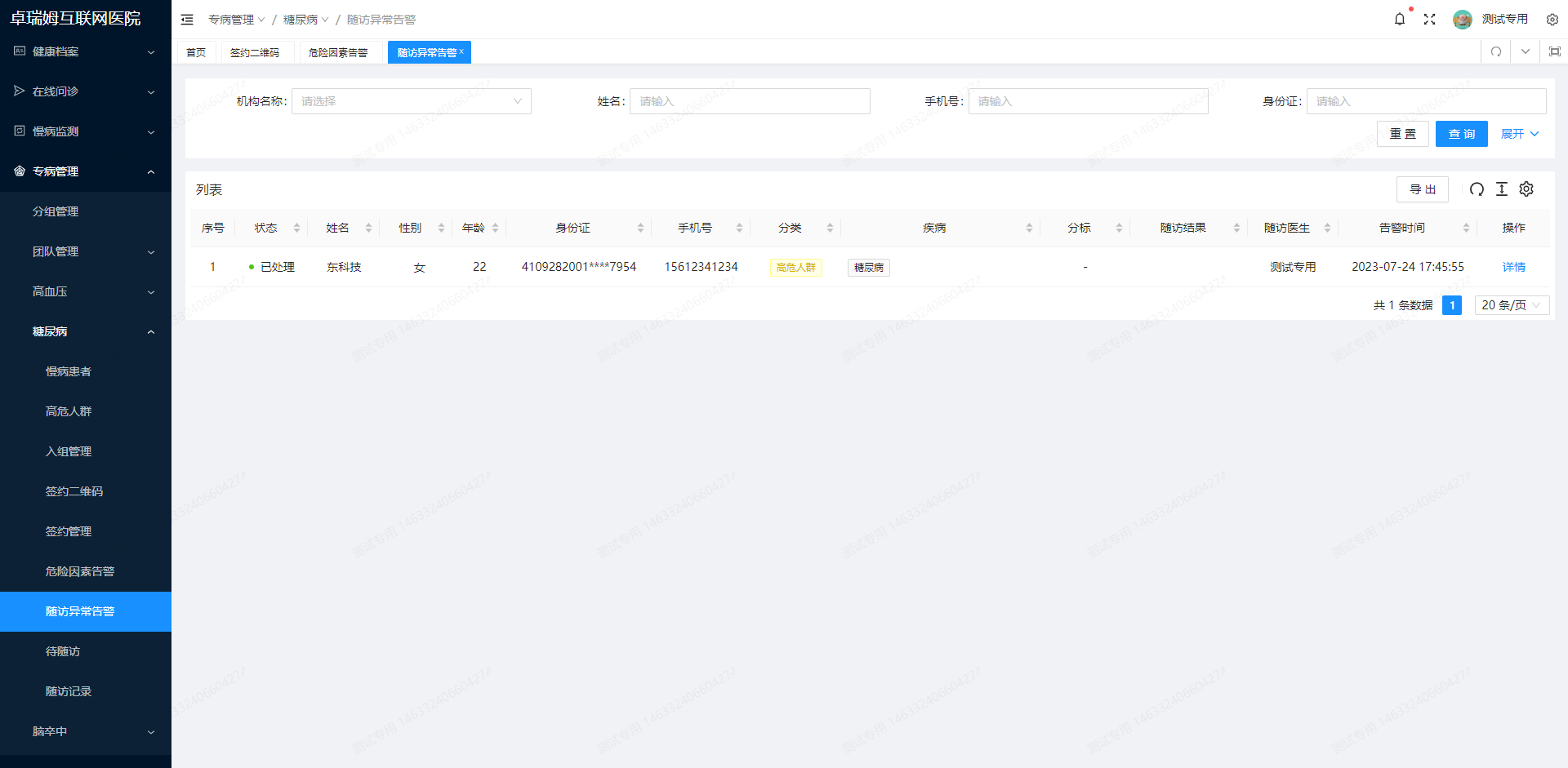1568x768 pixels.
Task: Open 入组管理 in the sidebar
Action: [x=86, y=451]
